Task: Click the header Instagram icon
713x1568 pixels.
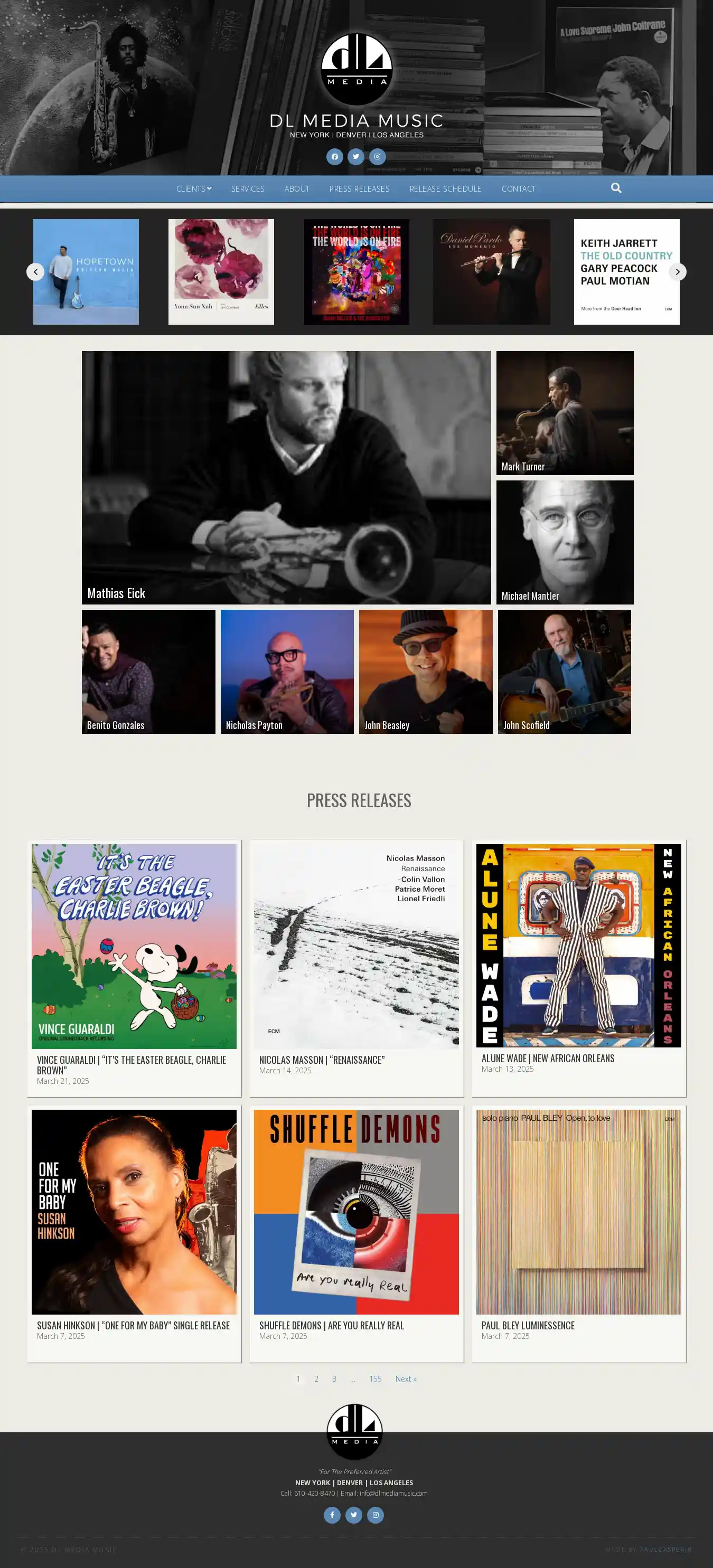Action: click(377, 156)
